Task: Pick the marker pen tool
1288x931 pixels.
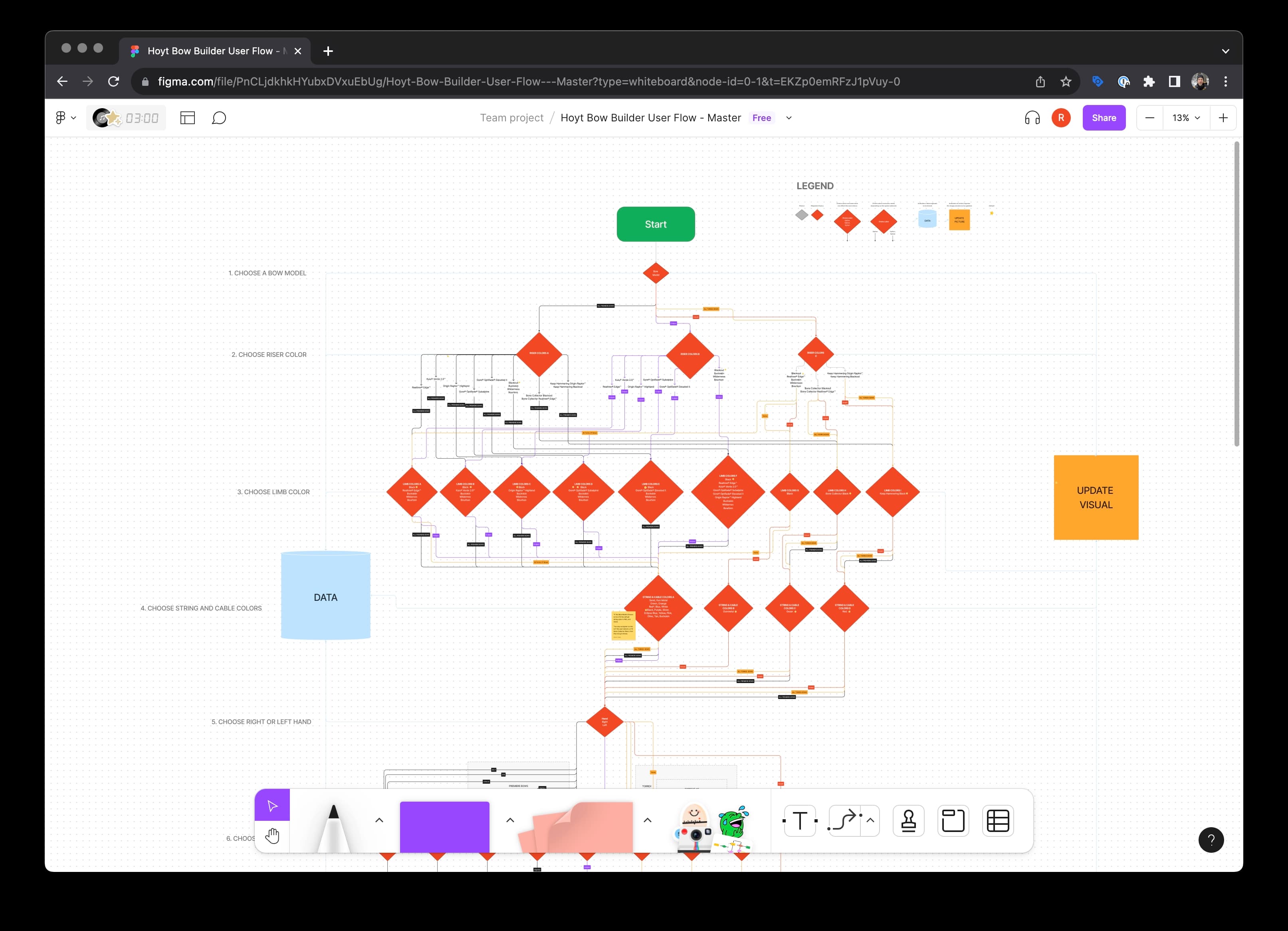Action: 334,825
